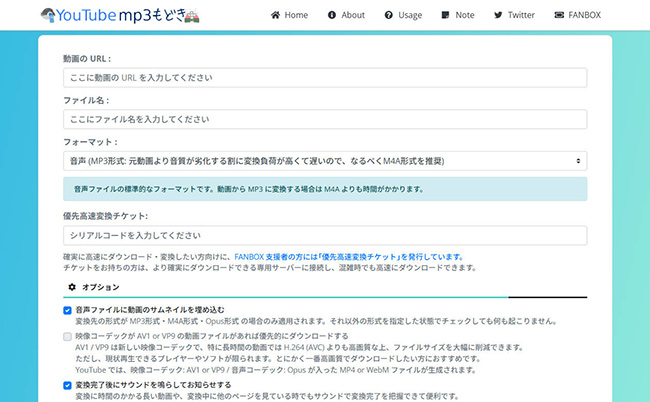Image resolution: width=650 pixels, height=402 pixels.
Task: Focus the ファイル名 input field
Action: point(325,119)
